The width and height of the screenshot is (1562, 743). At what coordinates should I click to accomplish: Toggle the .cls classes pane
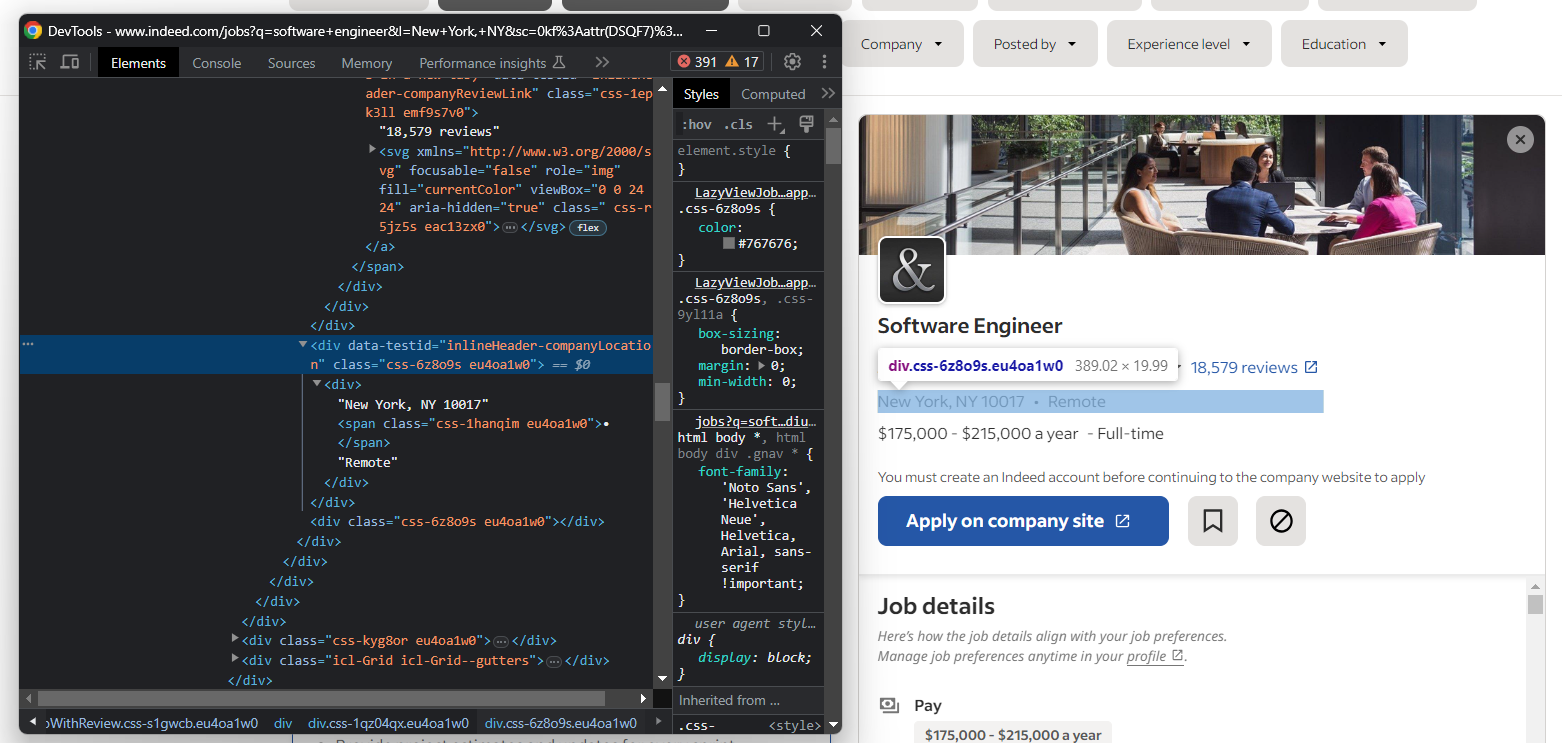pyautogui.click(x=738, y=125)
